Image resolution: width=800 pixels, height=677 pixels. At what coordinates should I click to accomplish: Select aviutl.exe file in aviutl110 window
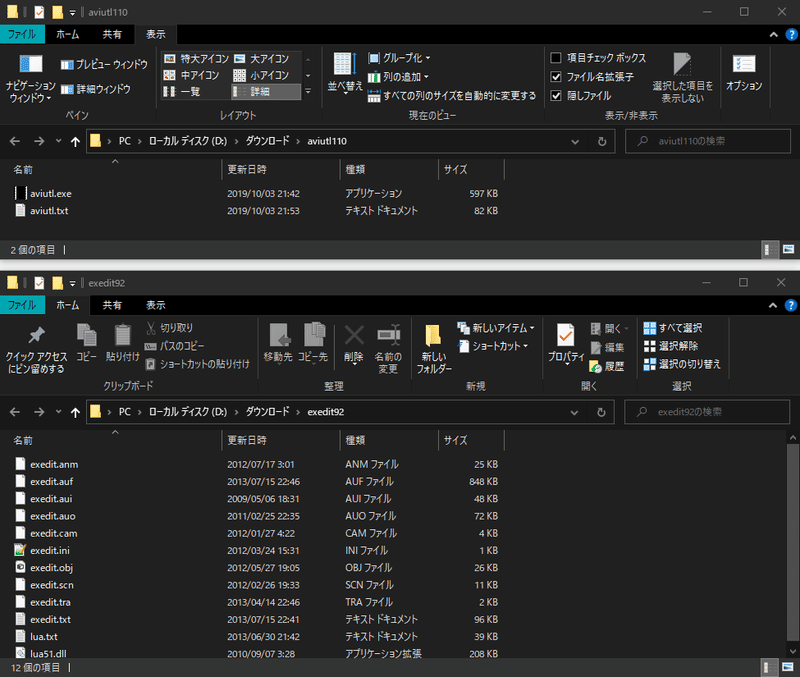(51, 193)
